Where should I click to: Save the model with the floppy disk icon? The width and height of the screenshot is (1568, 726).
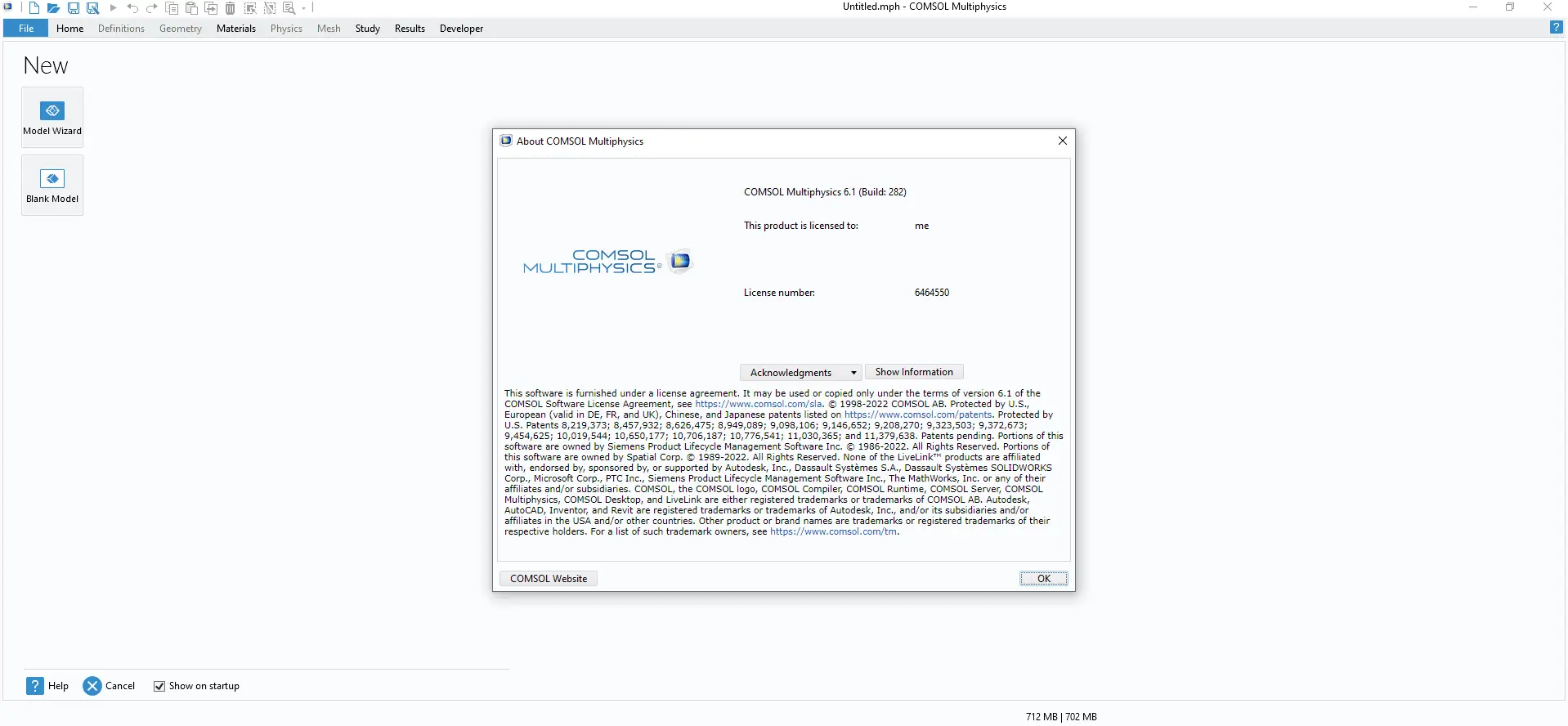[x=74, y=8]
